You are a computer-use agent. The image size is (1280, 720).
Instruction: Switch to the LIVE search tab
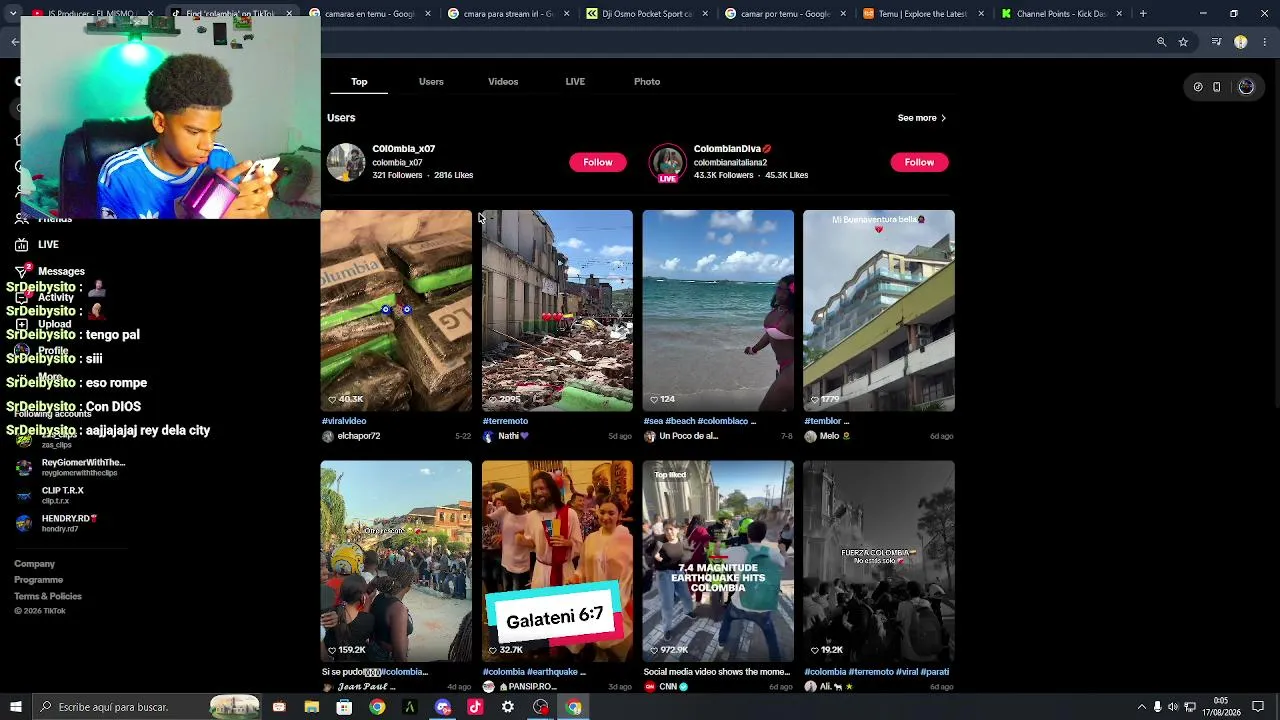pyautogui.click(x=575, y=82)
